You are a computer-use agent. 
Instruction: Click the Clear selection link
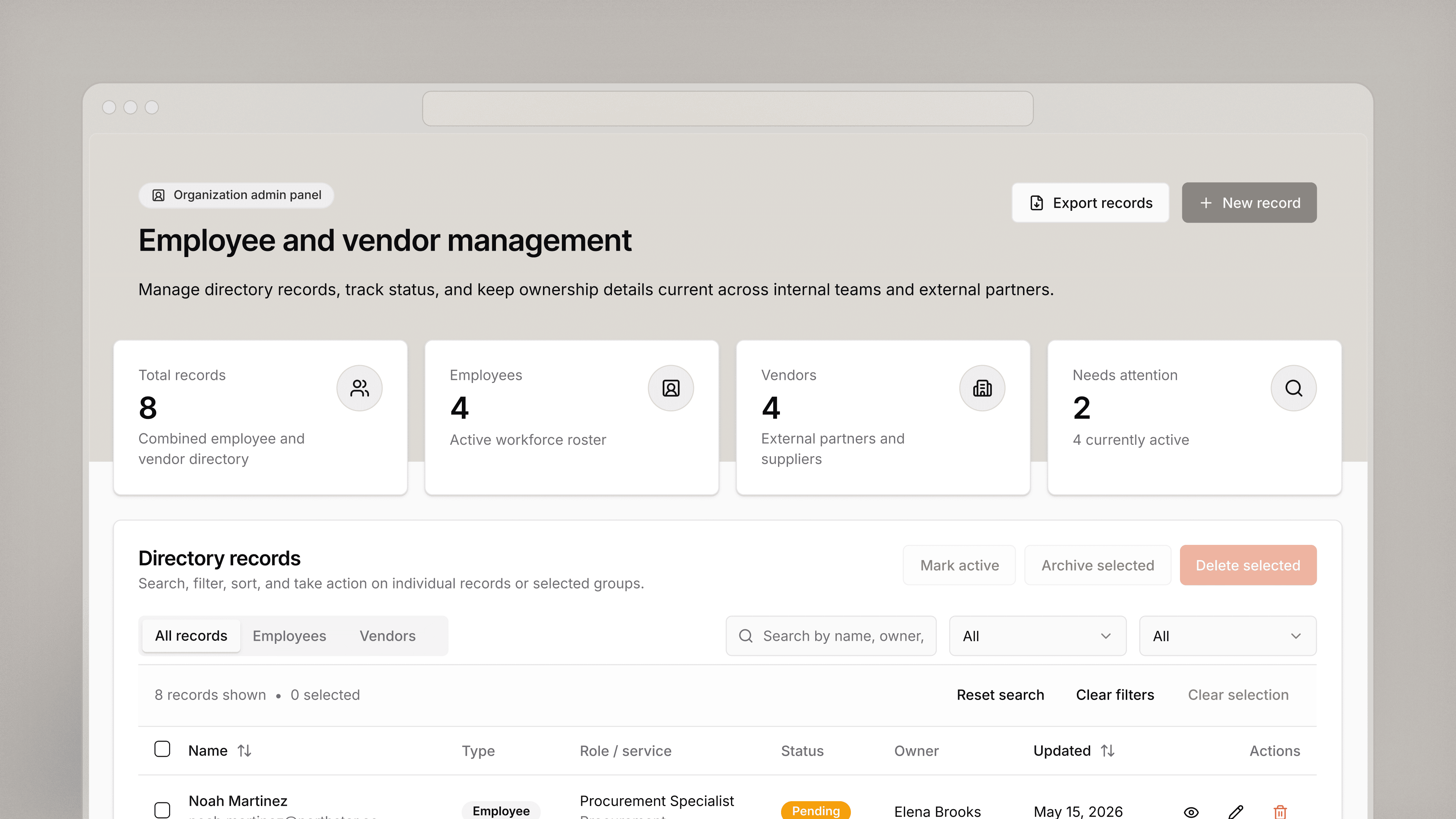1238,695
